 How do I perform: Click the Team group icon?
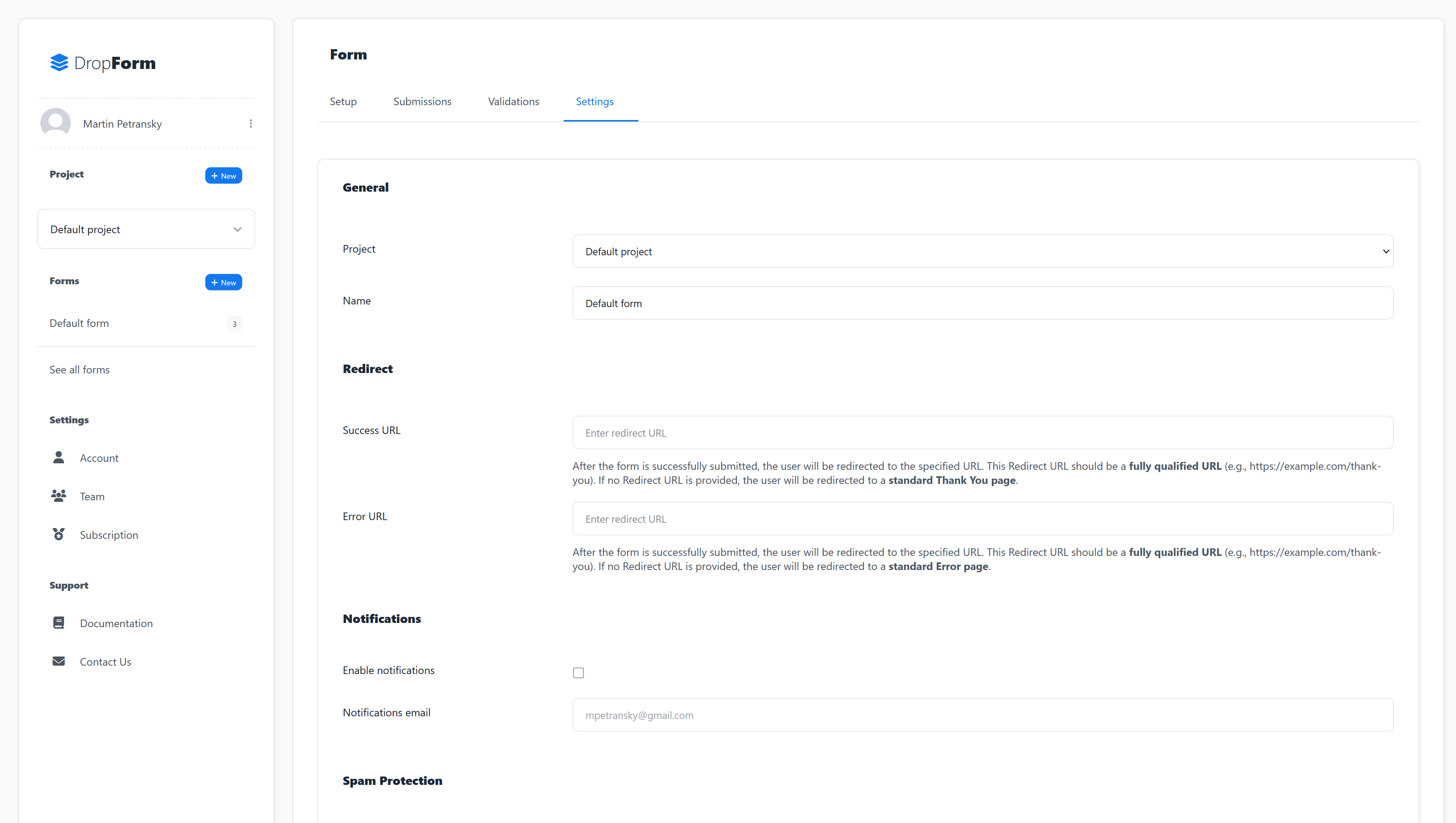point(58,495)
